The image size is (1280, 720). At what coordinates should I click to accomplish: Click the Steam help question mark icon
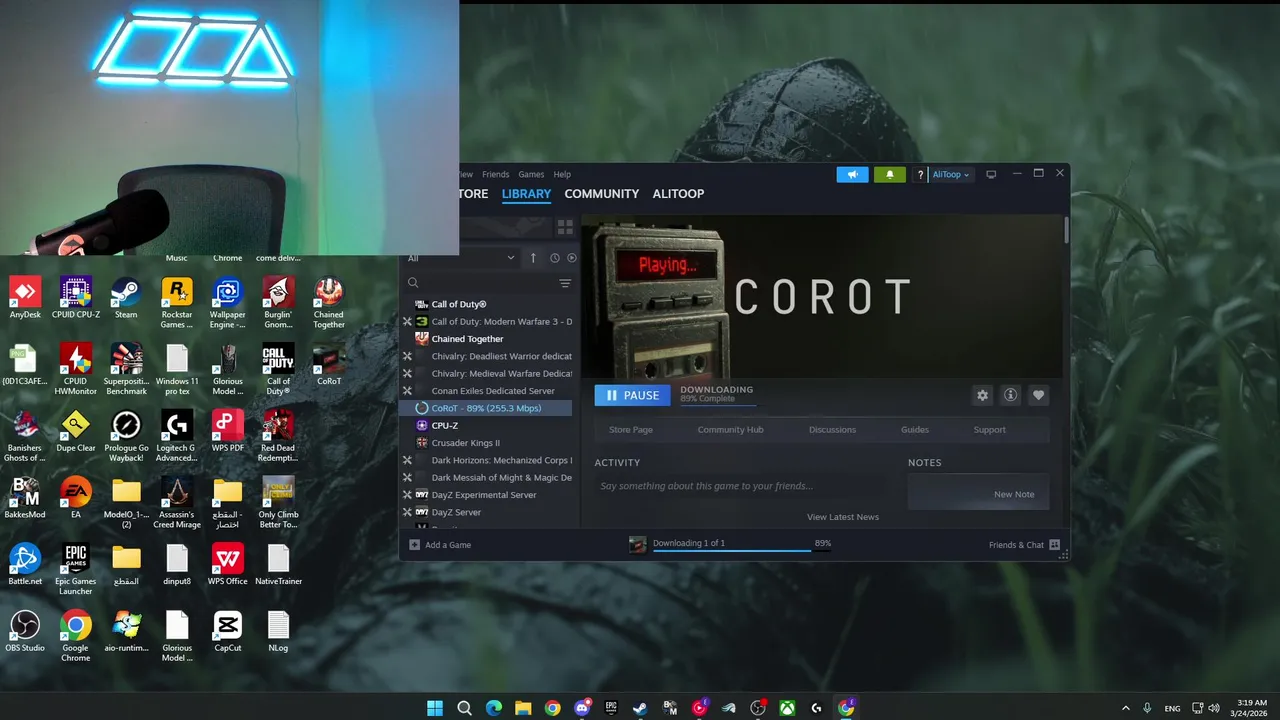point(920,175)
